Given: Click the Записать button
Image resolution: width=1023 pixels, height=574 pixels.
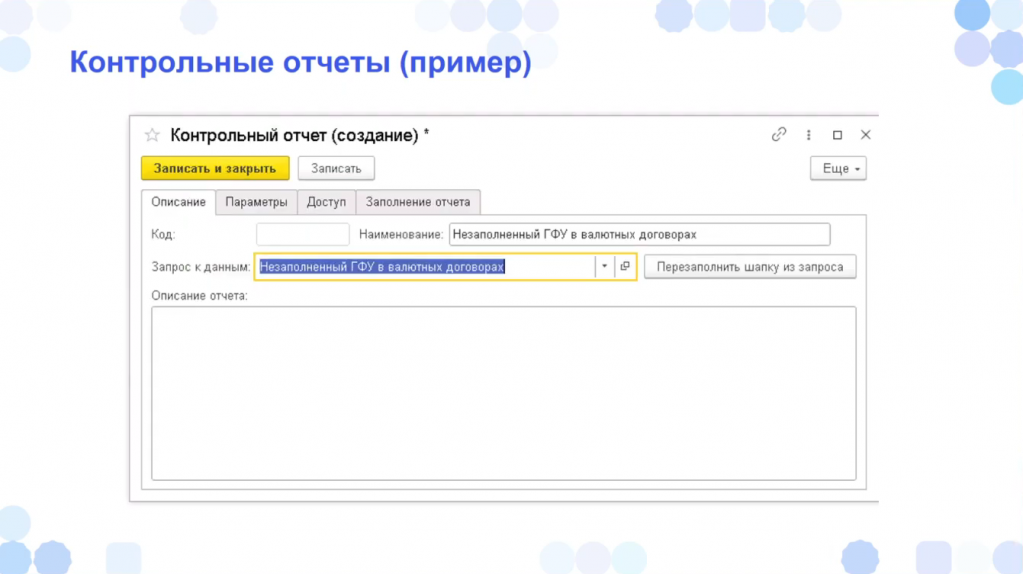Looking at the screenshot, I should point(336,168).
